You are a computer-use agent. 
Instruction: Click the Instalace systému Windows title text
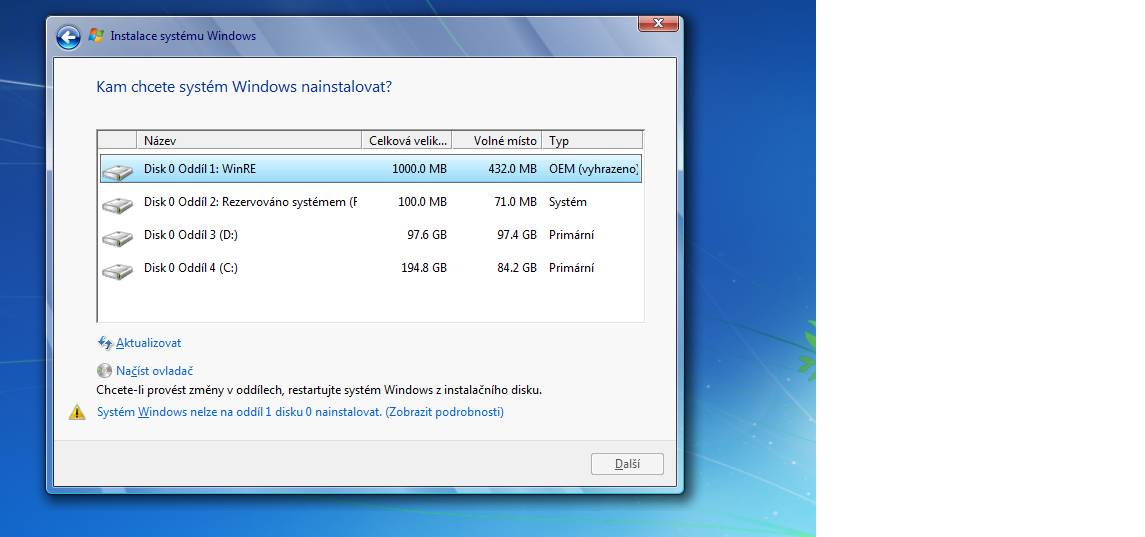[x=183, y=36]
